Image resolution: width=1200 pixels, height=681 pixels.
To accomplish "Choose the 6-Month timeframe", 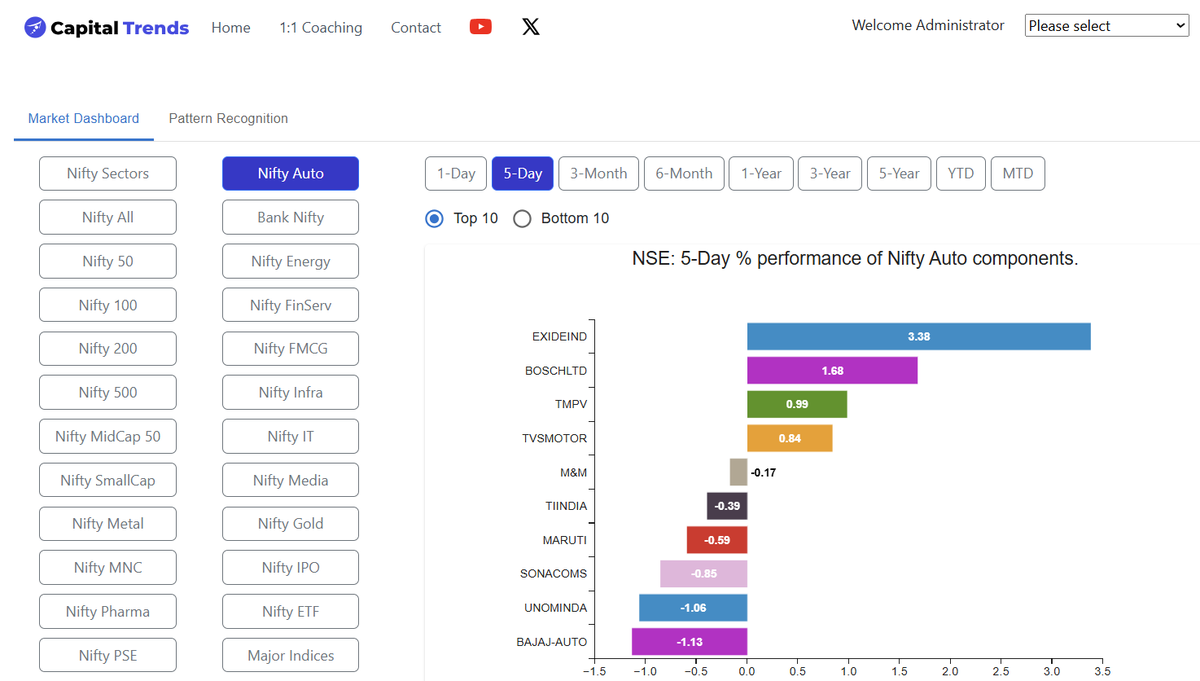I will pyautogui.click(x=684, y=173).
